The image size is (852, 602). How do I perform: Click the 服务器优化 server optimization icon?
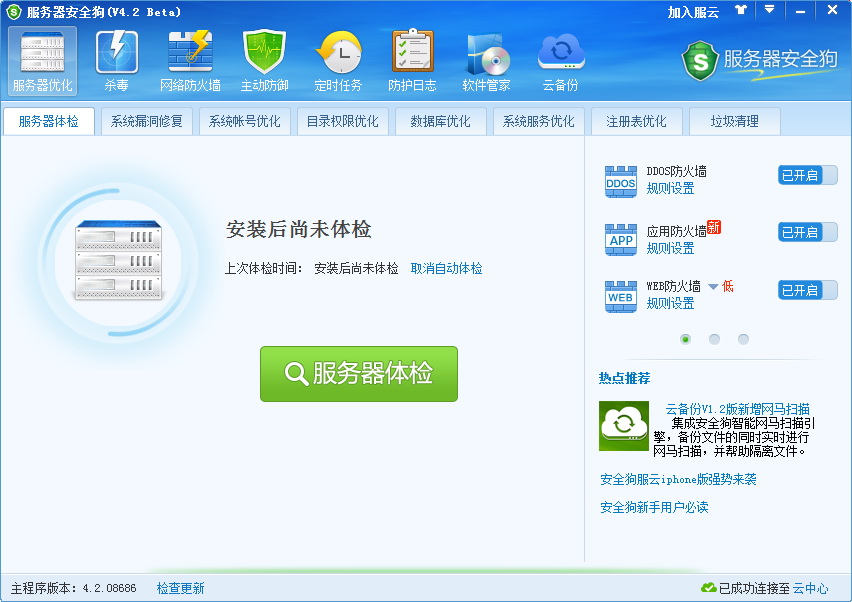pos(42,60)
